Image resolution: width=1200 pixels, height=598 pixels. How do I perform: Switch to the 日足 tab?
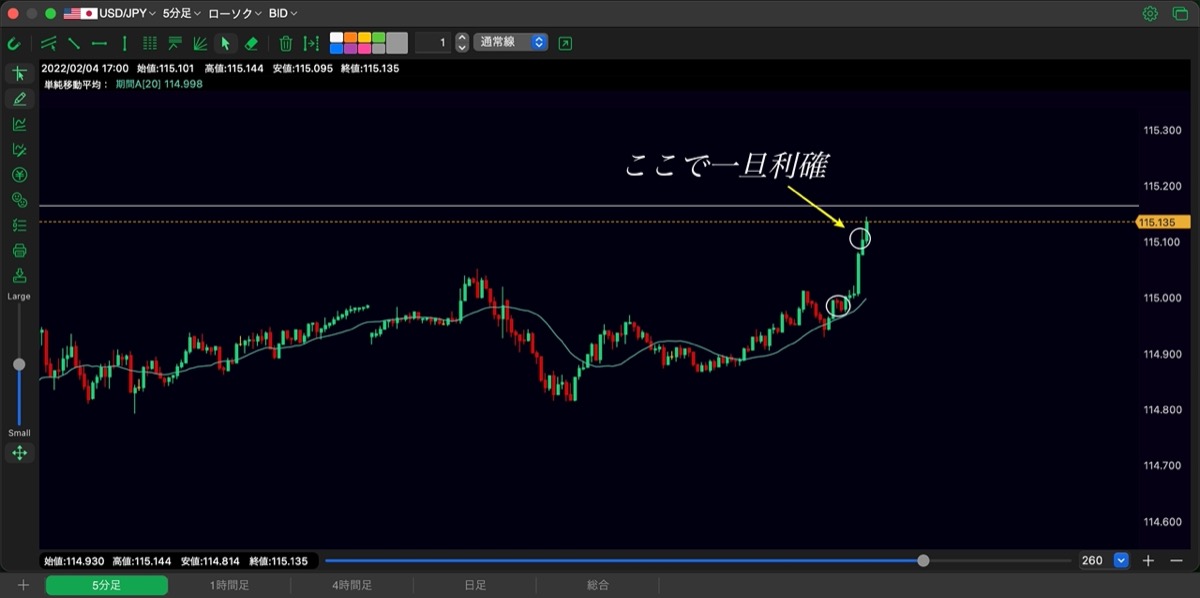click(x=475, y=585)
